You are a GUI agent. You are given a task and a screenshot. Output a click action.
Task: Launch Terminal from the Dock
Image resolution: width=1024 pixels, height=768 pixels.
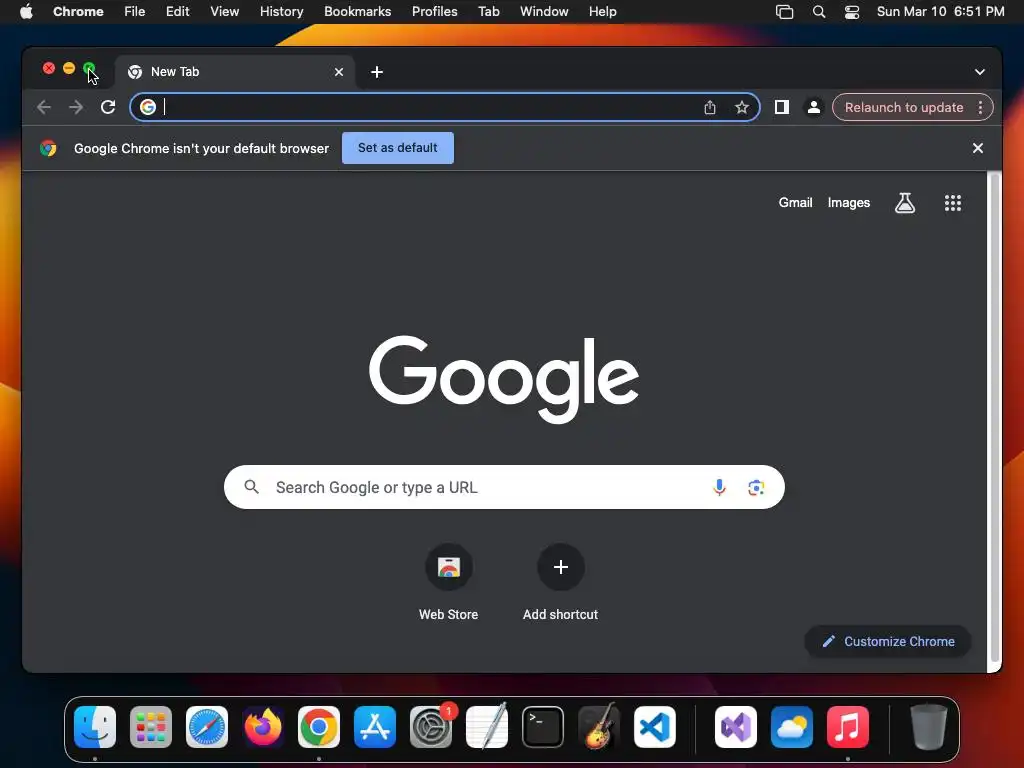pos(543,727)
